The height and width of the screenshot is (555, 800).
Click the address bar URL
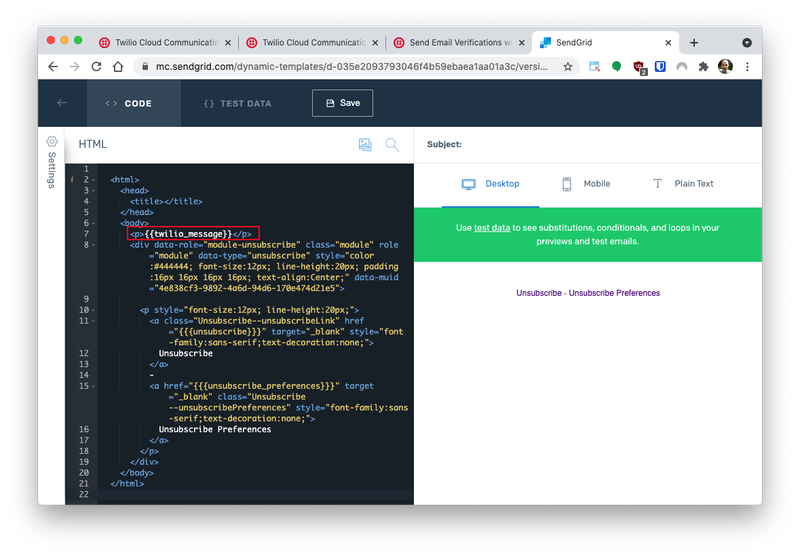coord(351,67)
